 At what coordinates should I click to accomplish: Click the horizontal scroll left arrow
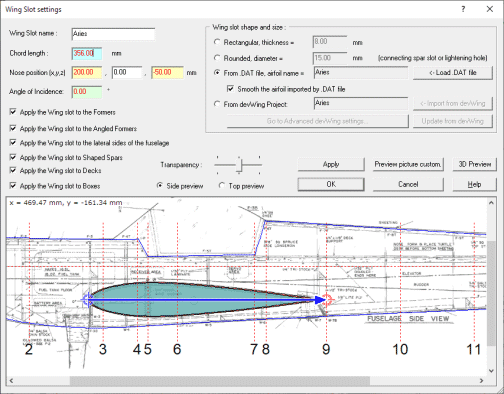point(11,380)
